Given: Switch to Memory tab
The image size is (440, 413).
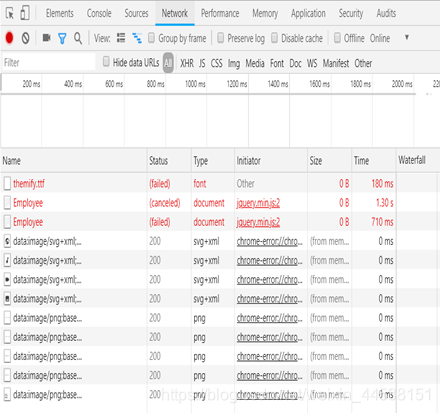Looking at the screenshot, I should pyautogui.click(x=265, y=13).
